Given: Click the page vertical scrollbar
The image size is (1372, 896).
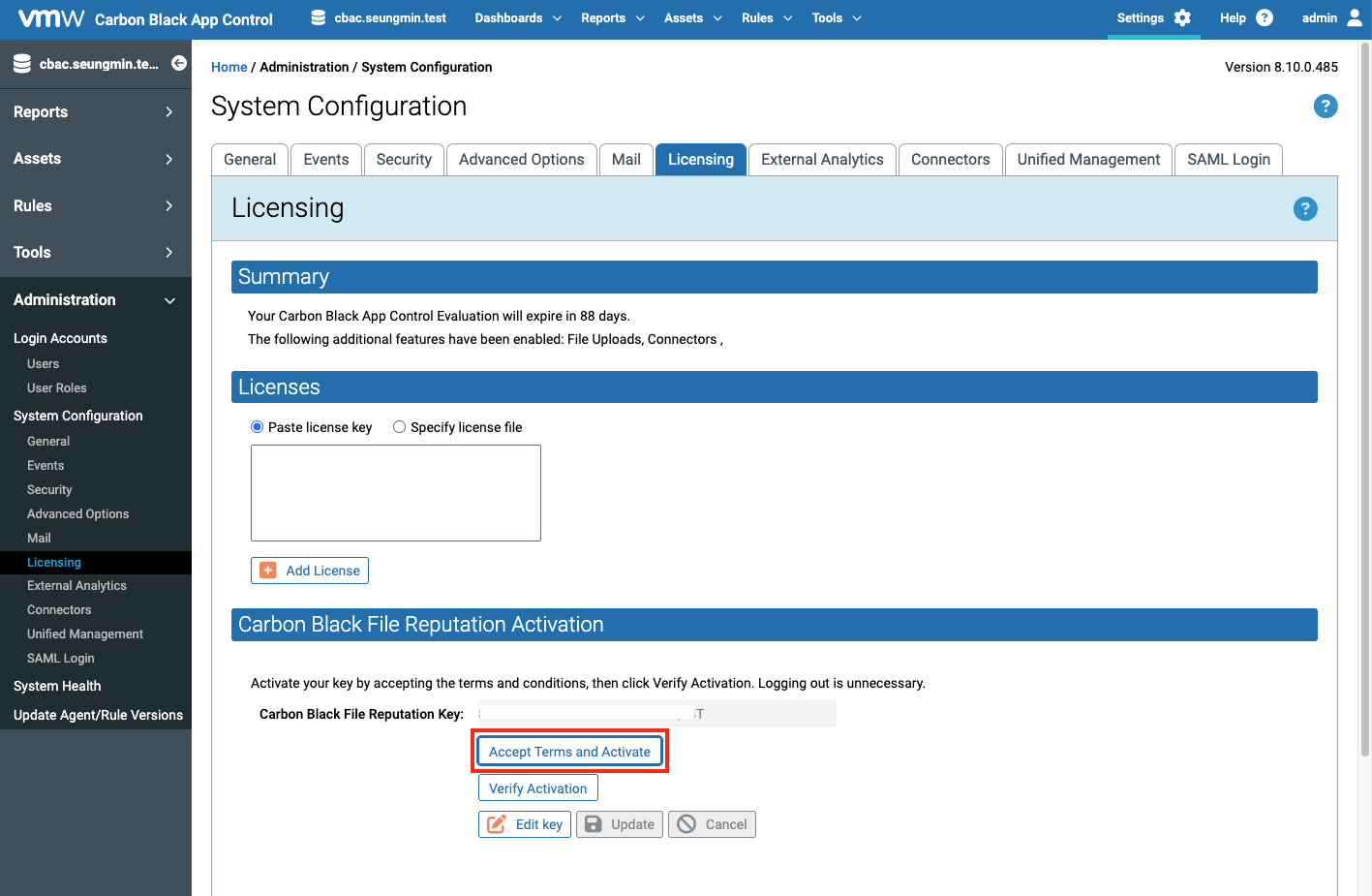Looking at the screenshot, I should coord(1365,397).
